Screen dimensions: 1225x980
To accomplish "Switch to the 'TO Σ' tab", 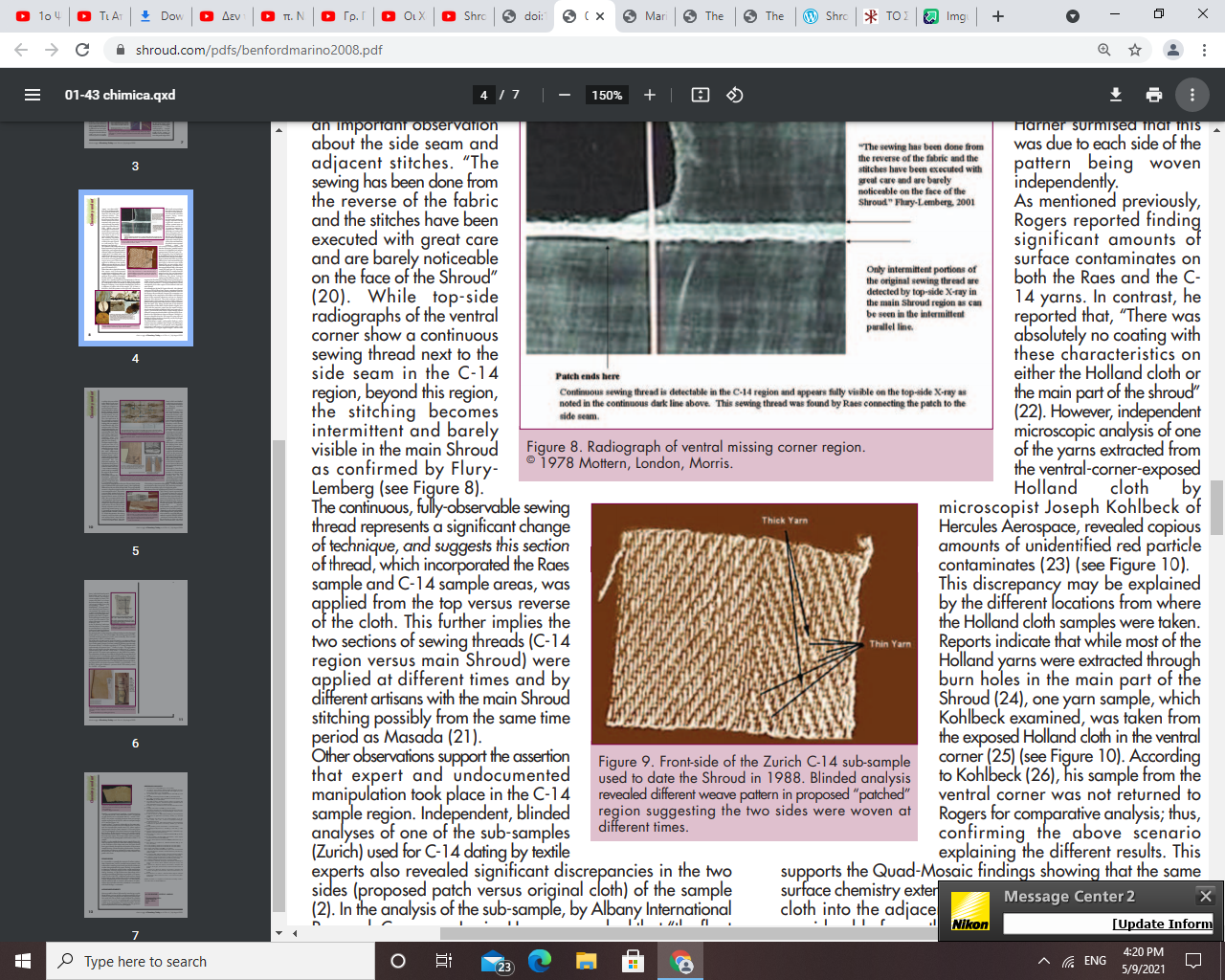I will [x=884, y=16].
